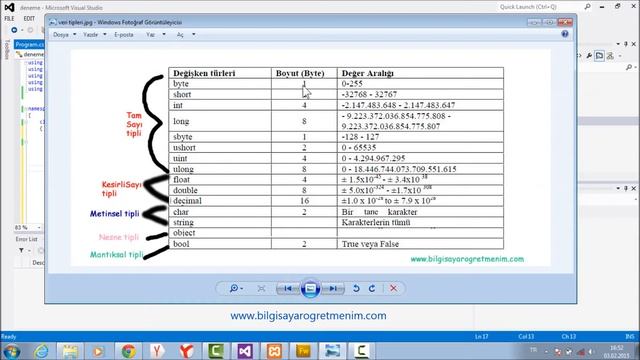Click the Error List filter funnel icon
This screenshot has width=640, height=360.
[x=21, y=251]
